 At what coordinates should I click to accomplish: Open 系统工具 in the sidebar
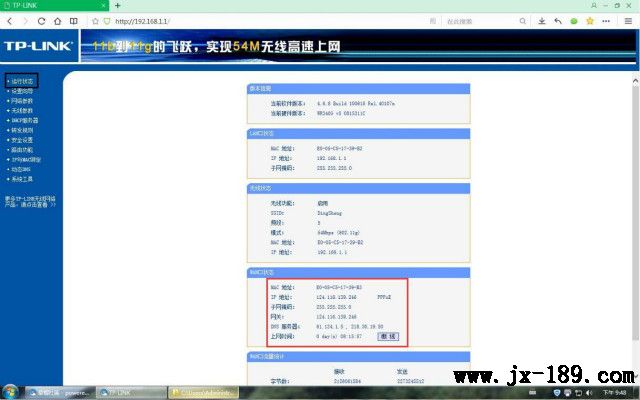pyautogui.click(x=22, y=179)
